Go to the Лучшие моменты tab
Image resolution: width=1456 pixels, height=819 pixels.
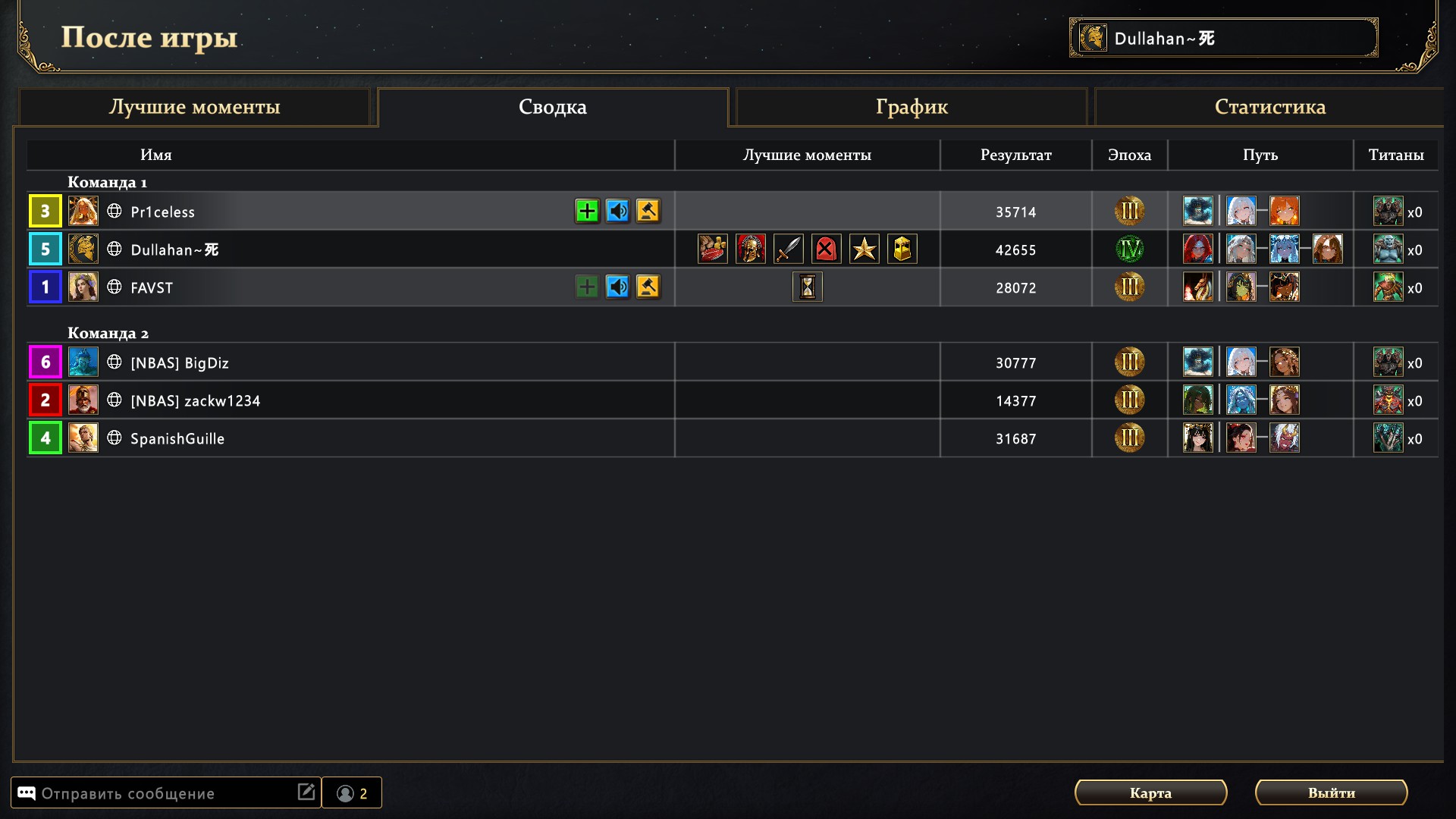click(194, 107)
